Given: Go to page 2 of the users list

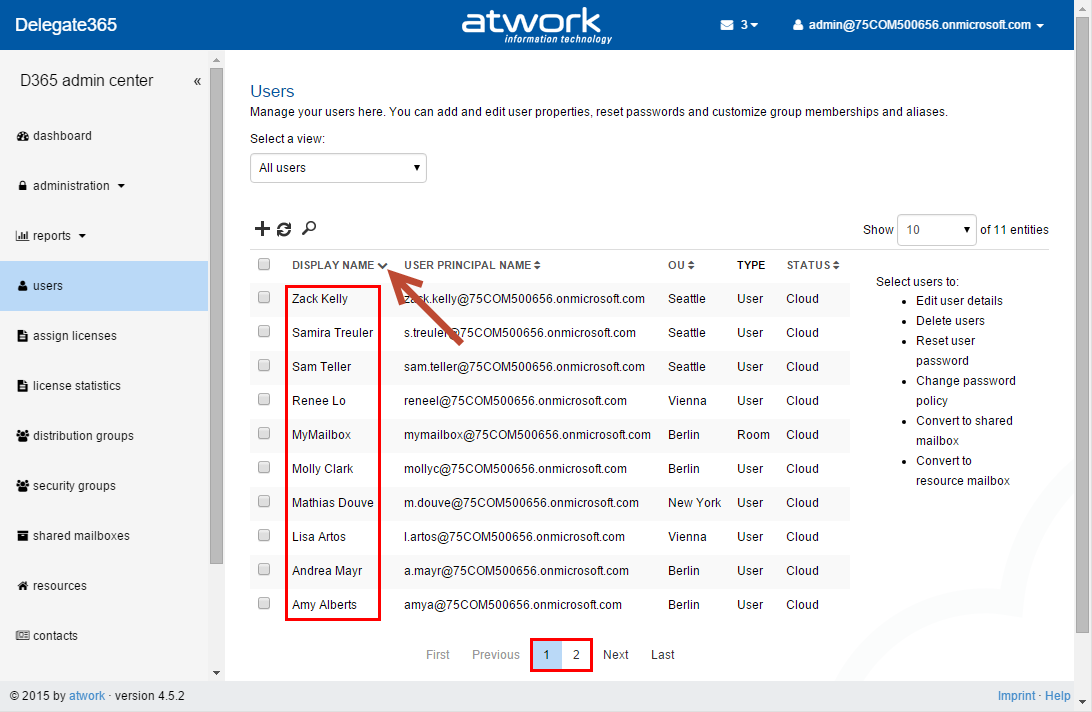Looking at the screenshot, I should click(x=576, y=655).
